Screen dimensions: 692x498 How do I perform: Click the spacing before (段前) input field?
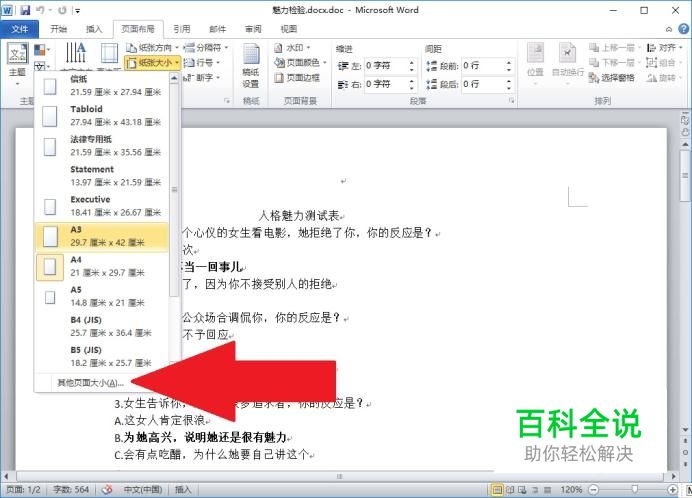(483, 66)
